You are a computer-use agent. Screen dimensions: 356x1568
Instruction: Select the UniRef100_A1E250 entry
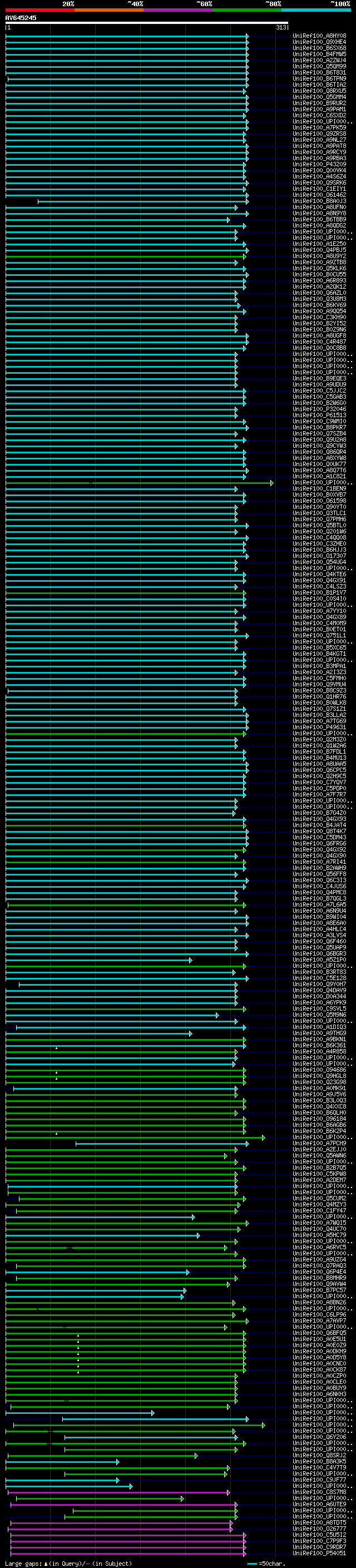319,244
